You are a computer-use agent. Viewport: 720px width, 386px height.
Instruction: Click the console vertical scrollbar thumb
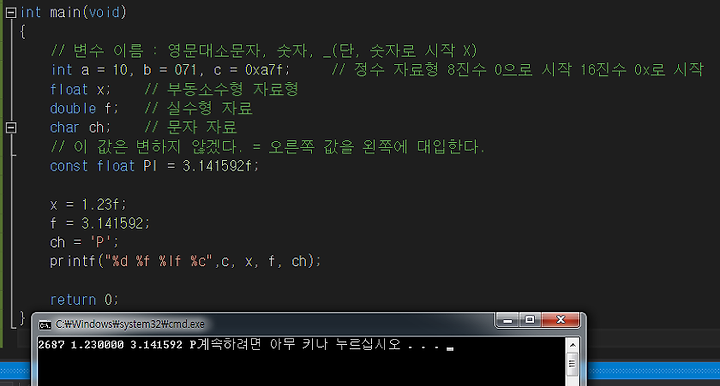coord(573,364)
